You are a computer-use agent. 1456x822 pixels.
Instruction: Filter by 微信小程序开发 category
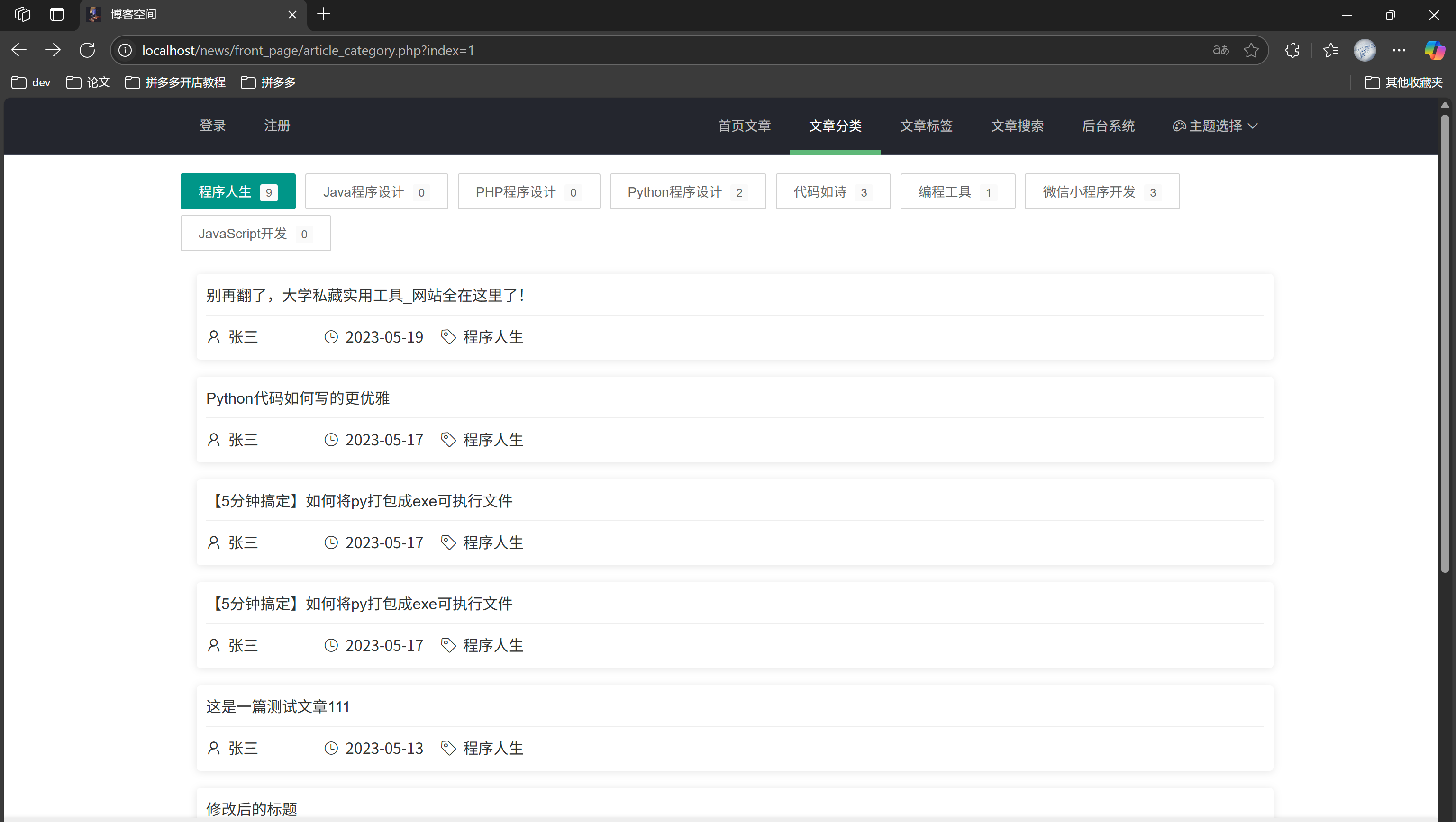tap(1101, 191)
